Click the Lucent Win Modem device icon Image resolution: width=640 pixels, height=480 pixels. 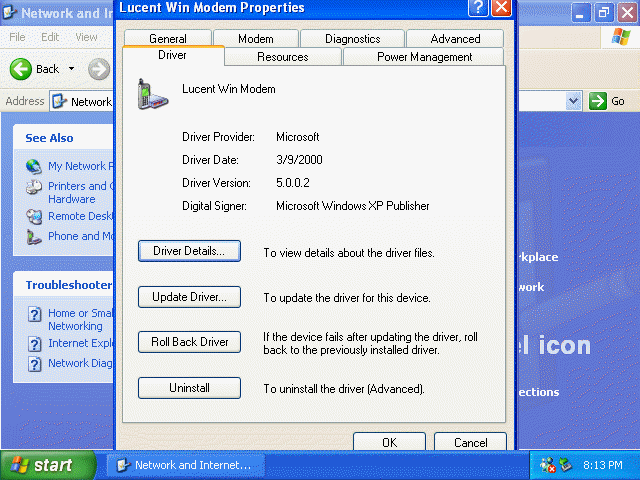pos(153,94)
